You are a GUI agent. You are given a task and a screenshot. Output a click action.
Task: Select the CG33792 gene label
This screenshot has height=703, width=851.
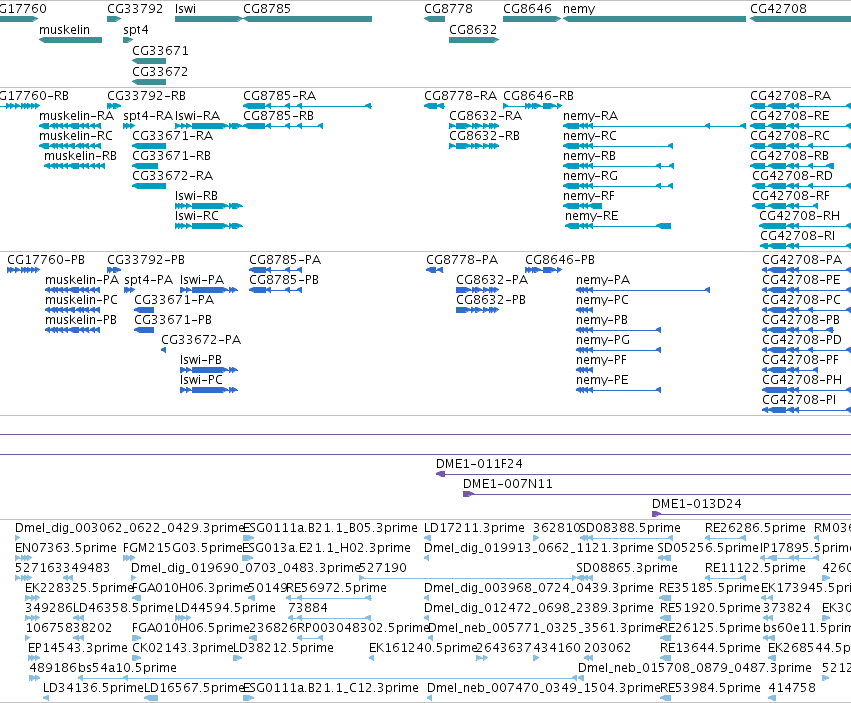coord(135,9)
